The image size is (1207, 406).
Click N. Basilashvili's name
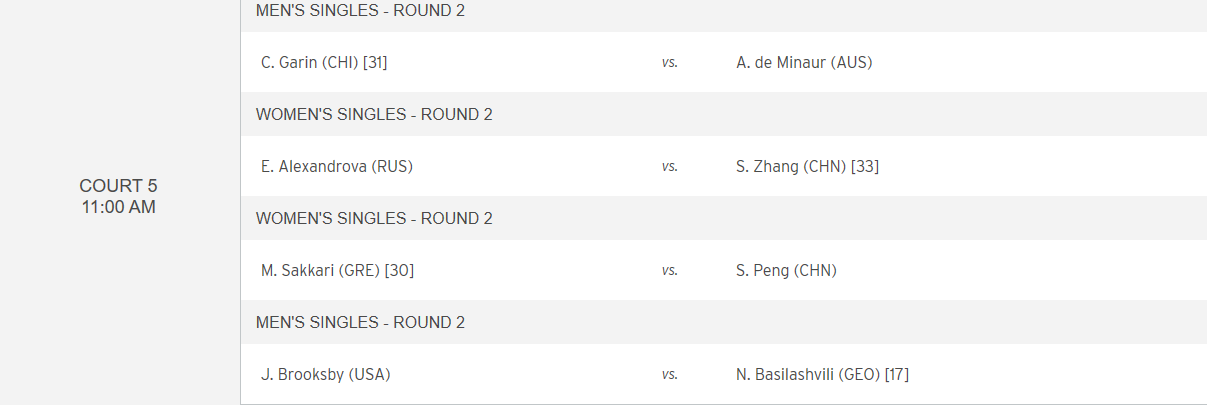pyautogui.click(x=808, y=374)
